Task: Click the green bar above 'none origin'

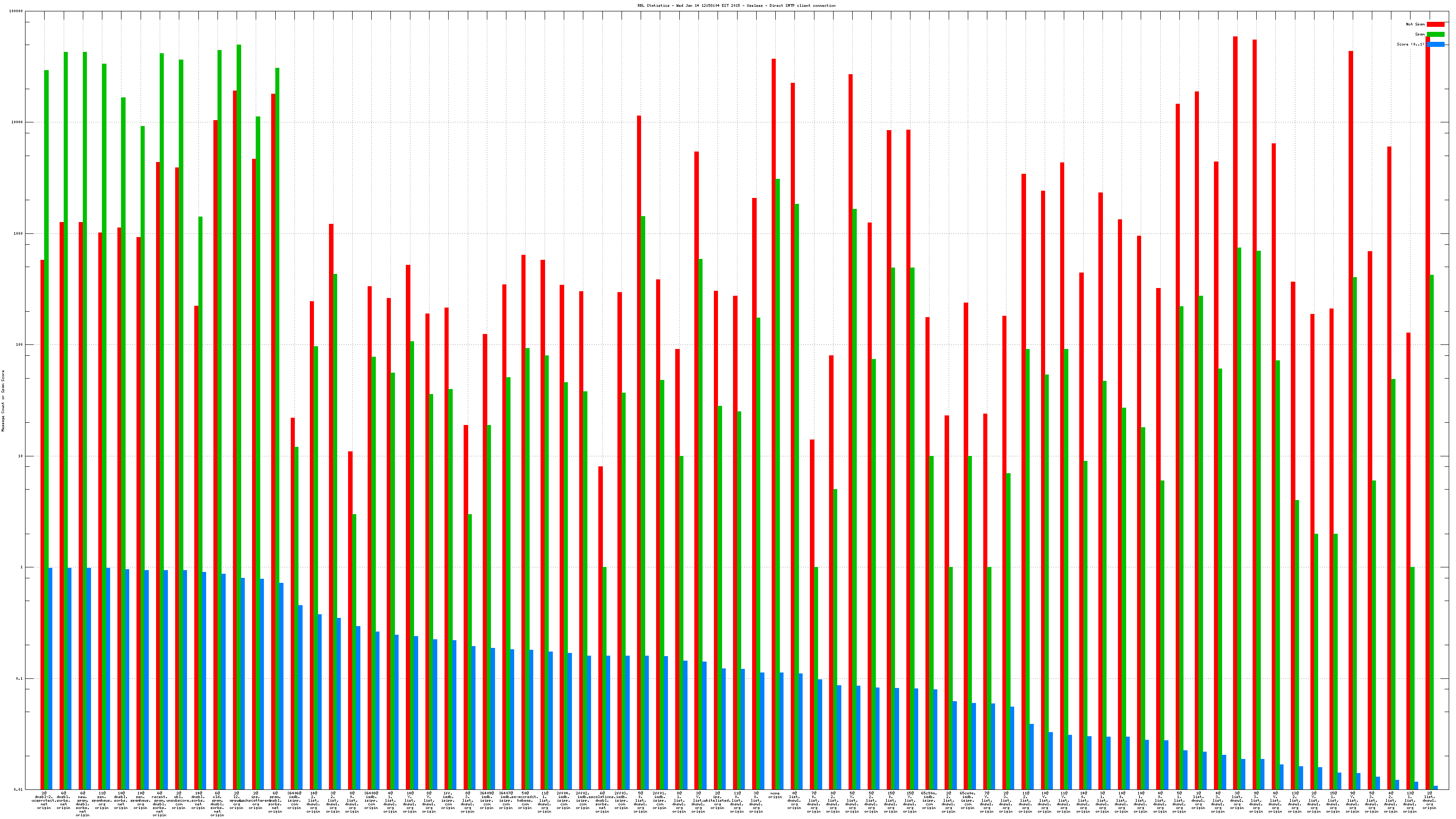Action: 778,480
